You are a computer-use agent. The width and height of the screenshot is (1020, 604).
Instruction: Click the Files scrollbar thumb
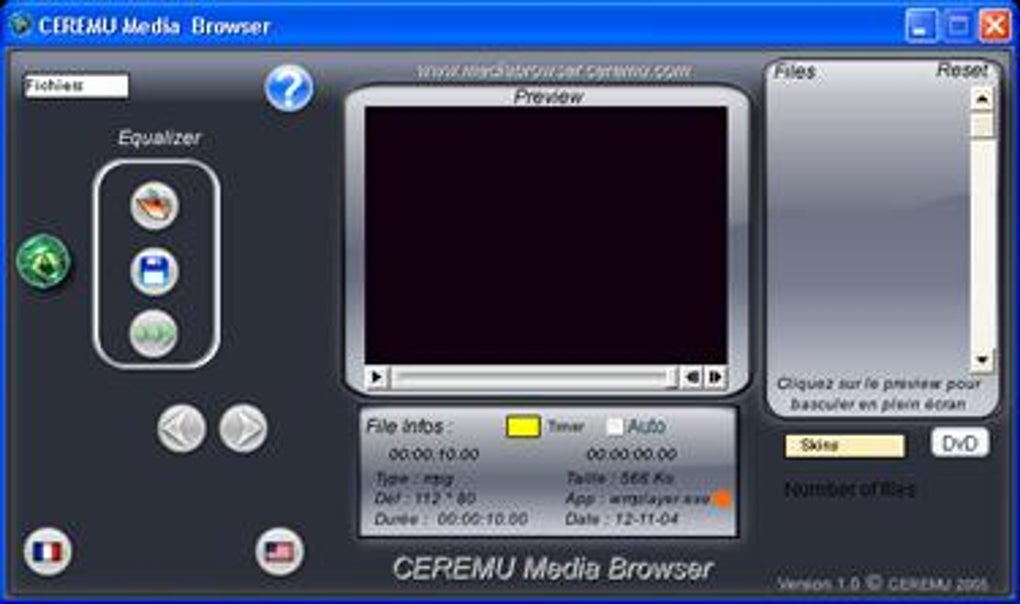pyautogui.click(x=982, y=125)
